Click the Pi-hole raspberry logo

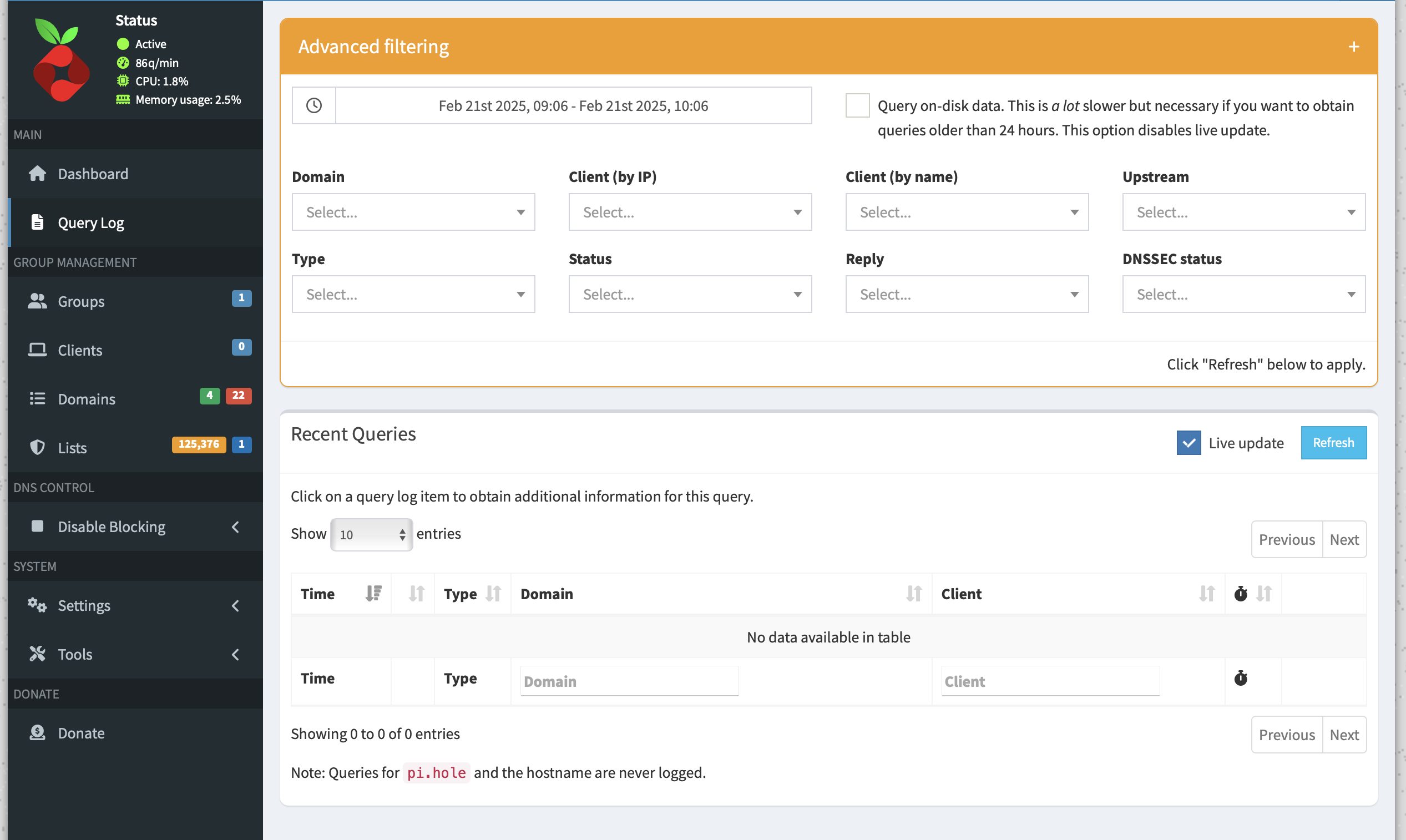tap(60, 59)
